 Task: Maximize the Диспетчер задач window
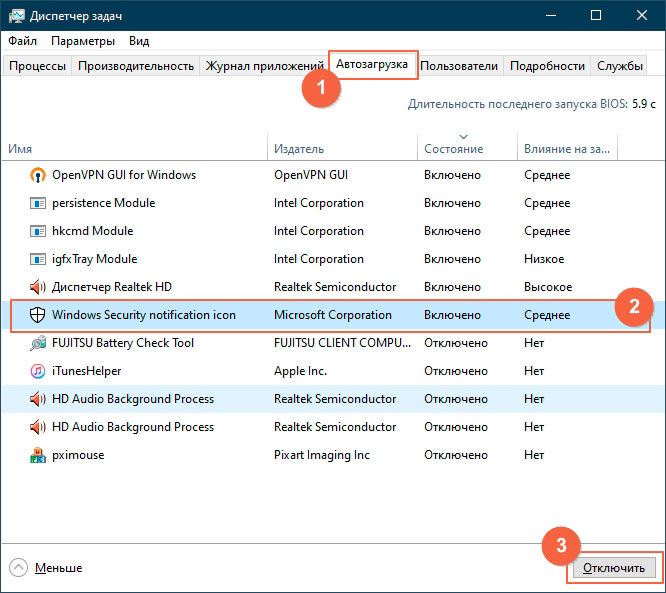(x=596, y=16)
